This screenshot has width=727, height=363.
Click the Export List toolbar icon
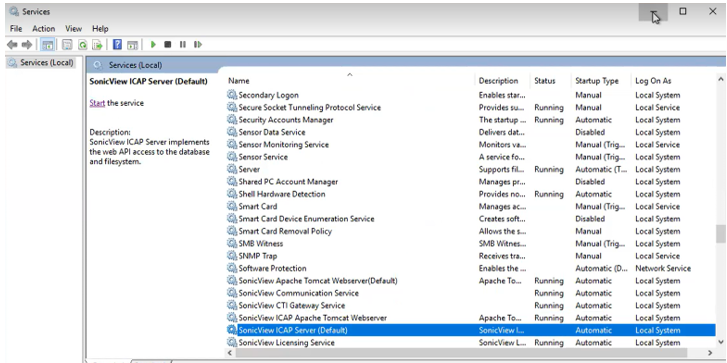point(97,45)
